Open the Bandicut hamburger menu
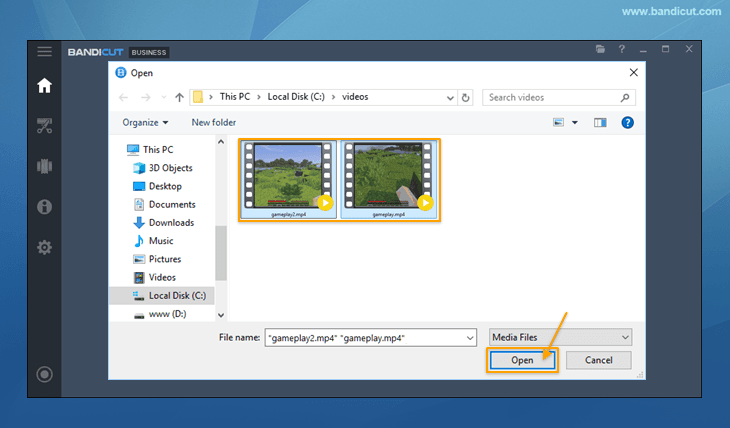730x428 pixels. pyautogui.click(x=45, y=52)
